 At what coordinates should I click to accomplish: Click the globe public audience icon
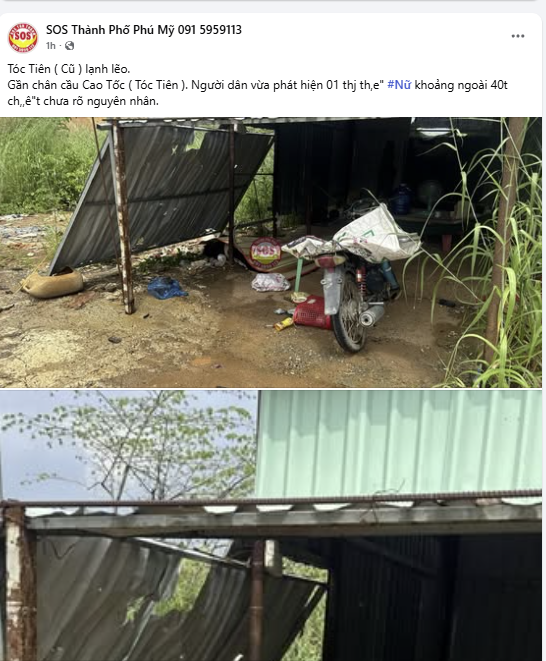click(x=70, y=46)
